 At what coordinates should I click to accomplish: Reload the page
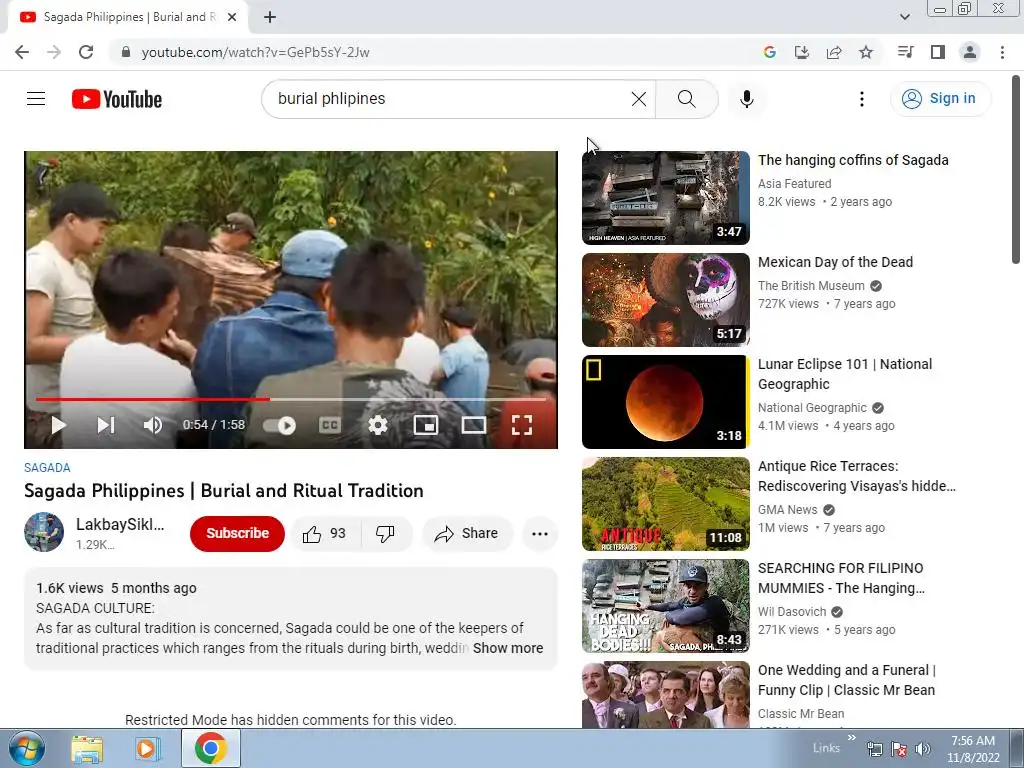click(86, 52)
